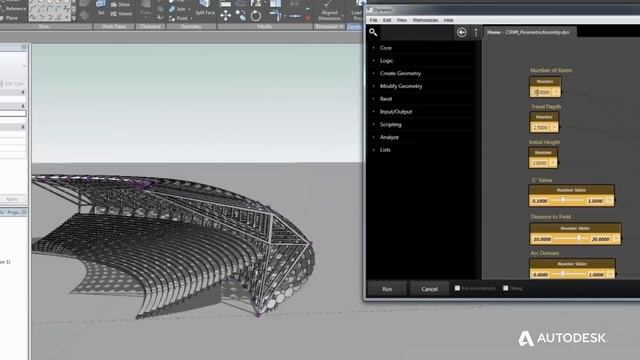Viewport: 640px width, 360px height.
Task: Click the Arc Domain maximum 1.0000 field
Action: 596,275
